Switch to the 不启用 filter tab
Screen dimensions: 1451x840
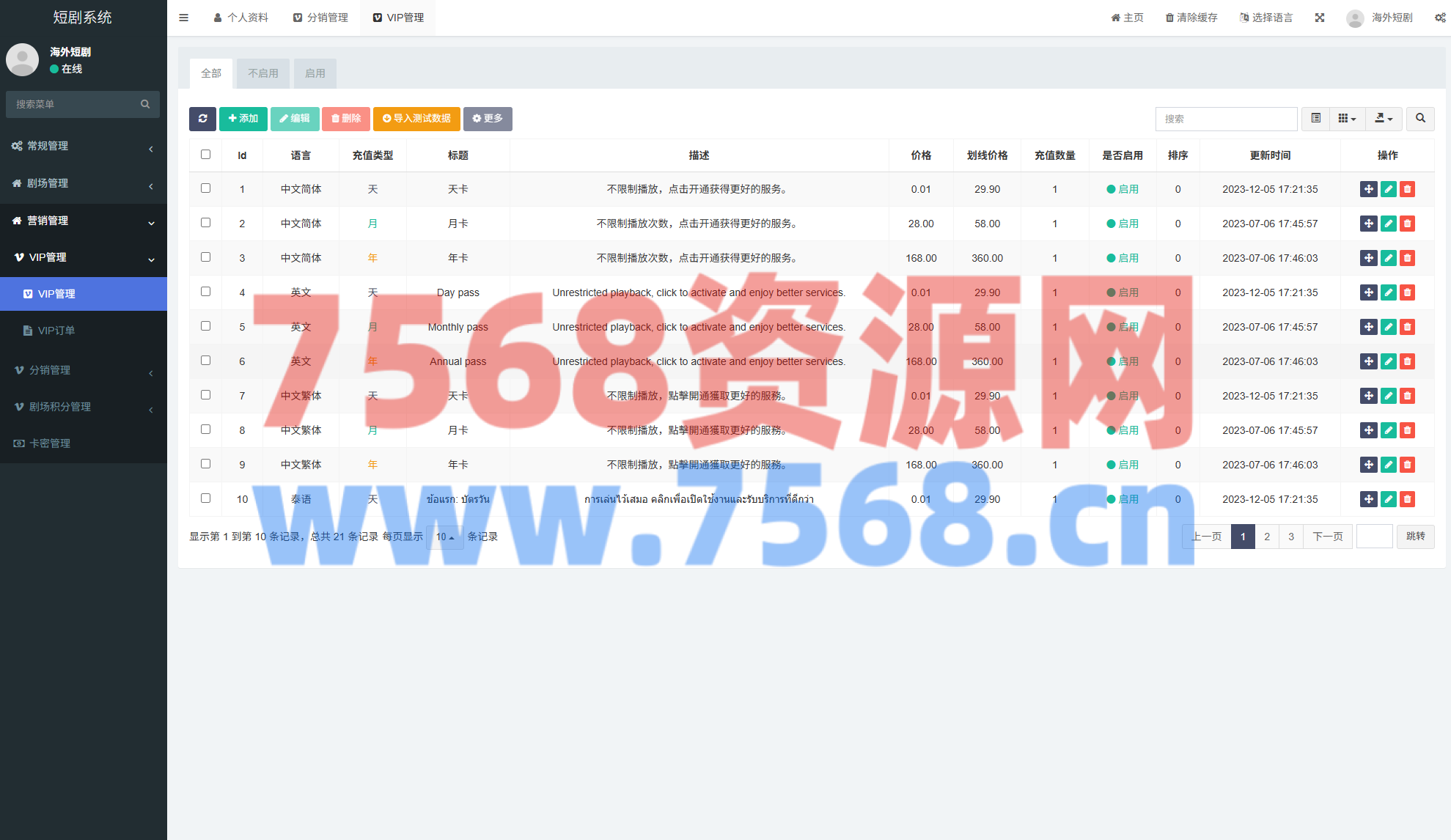[263, 73]
